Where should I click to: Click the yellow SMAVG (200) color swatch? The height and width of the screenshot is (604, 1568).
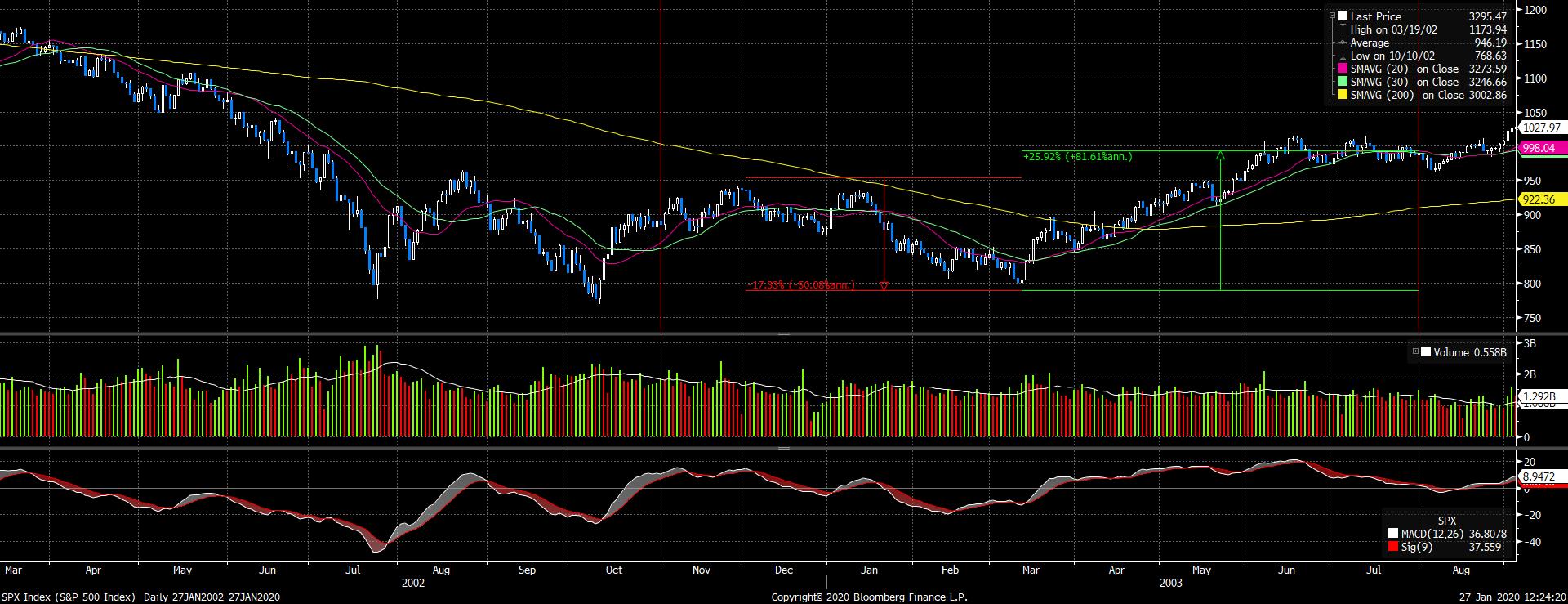click(x=1343, y=96)
